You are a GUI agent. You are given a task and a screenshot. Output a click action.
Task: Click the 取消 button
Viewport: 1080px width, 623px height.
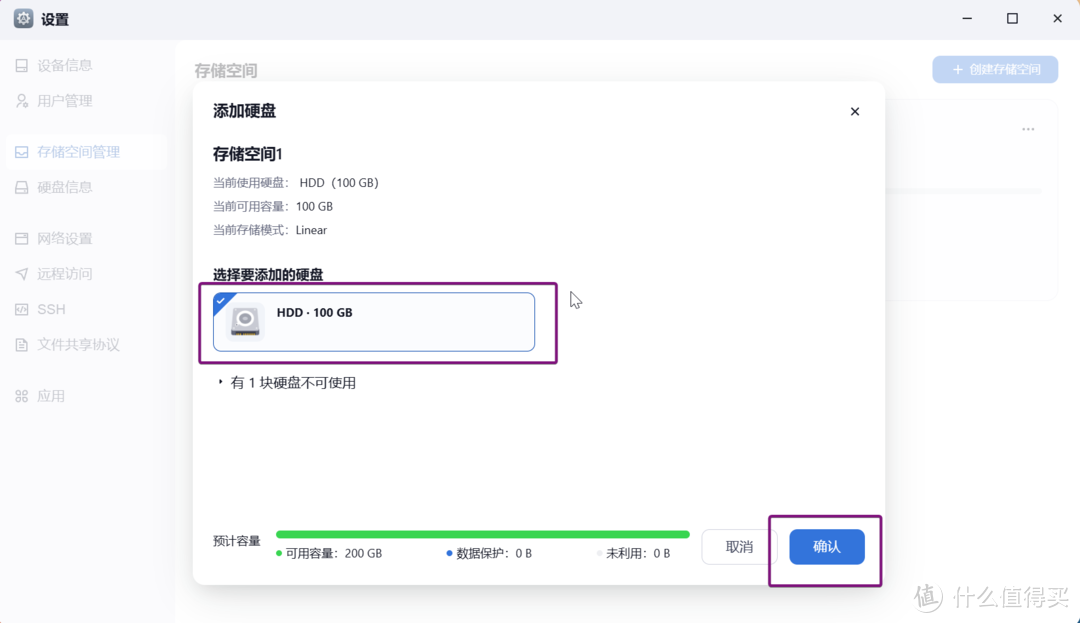click(x=739, y=547)
